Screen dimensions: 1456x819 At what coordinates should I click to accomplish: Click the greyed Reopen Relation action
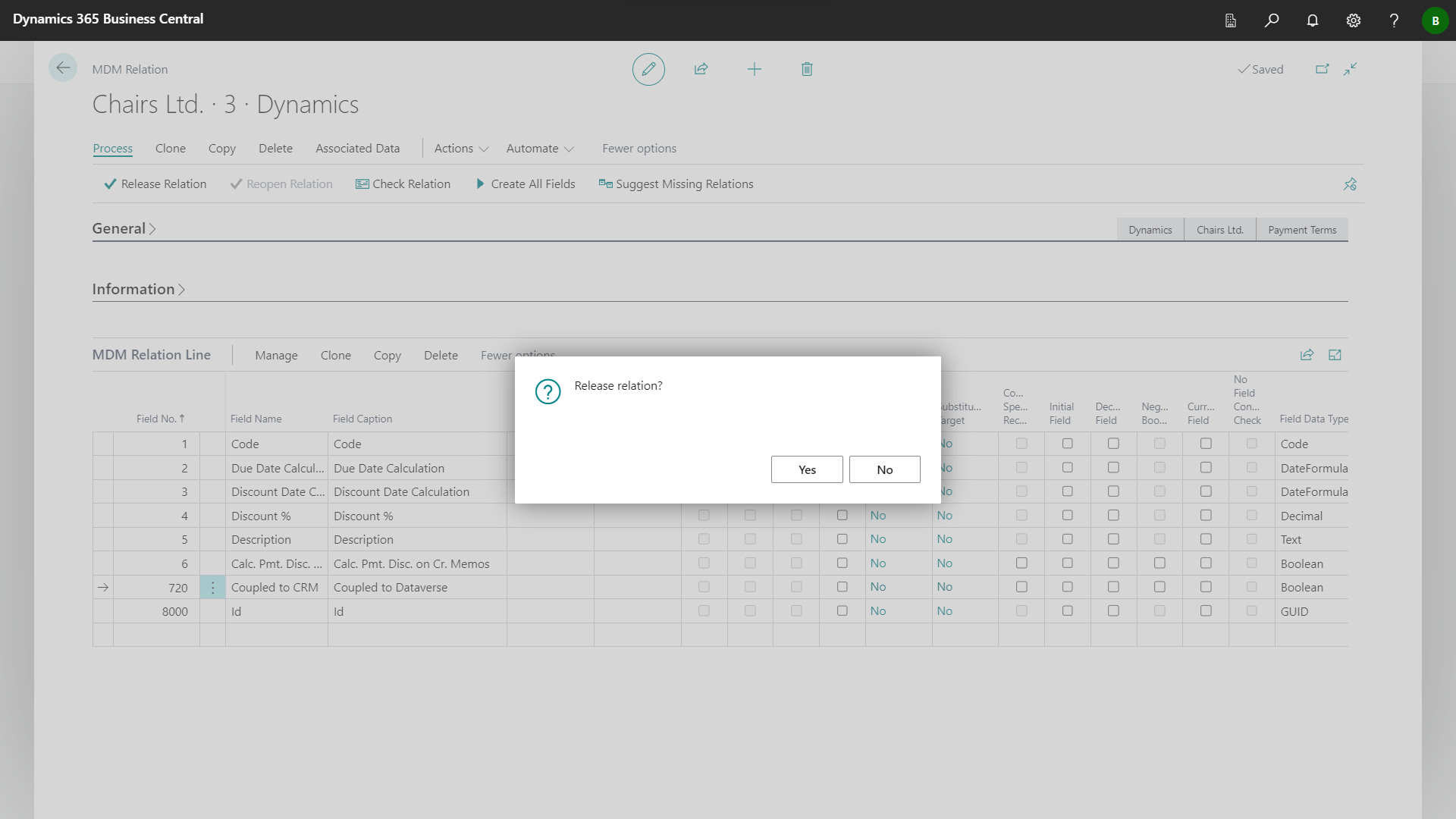pos(281,184)
